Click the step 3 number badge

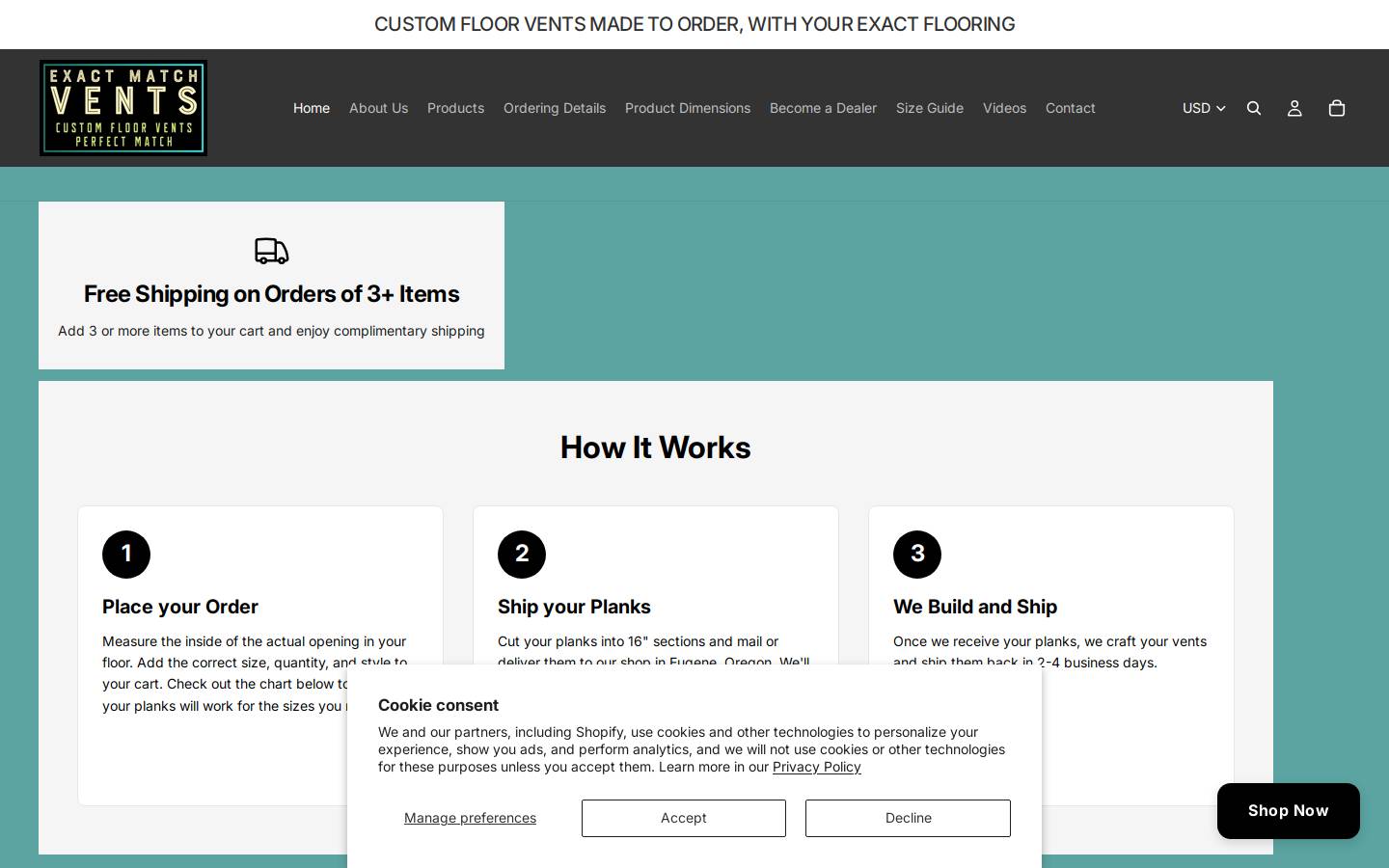pyautogui.click(x=917, y=555)
